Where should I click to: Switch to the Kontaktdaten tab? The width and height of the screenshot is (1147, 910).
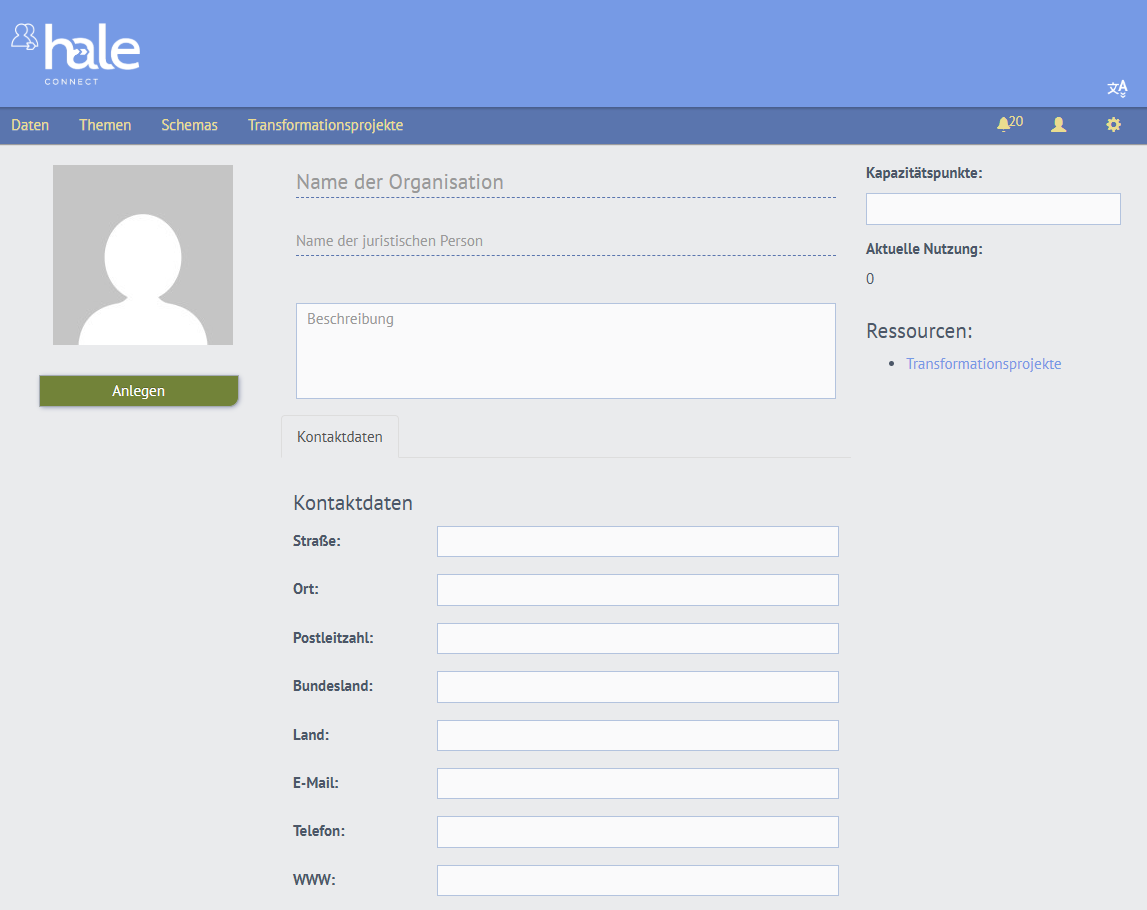[x=339, y=436]
